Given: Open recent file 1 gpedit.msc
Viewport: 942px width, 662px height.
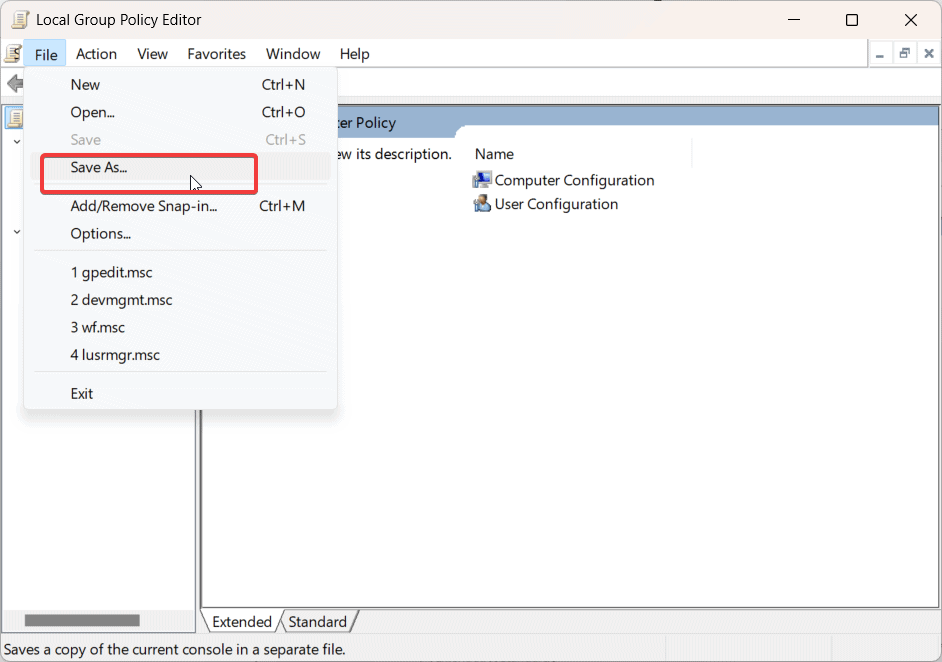Looking at the screenshot, I should point(180,273).
